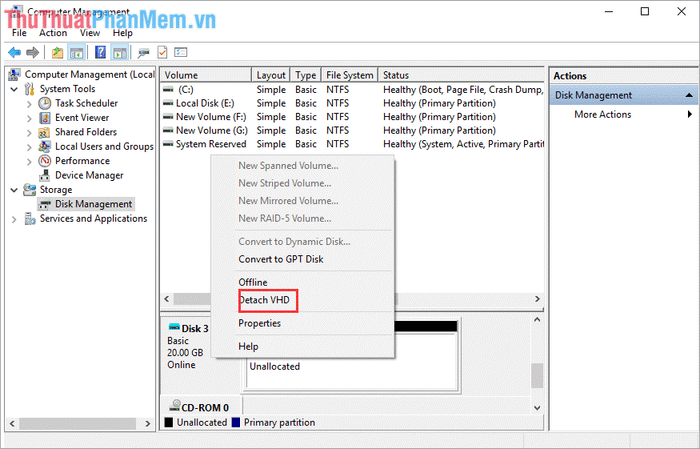Toggle Show/Hide Console Tree toolbar icon
This screenshot has height=449, width=700.
[x=76, y=53]
